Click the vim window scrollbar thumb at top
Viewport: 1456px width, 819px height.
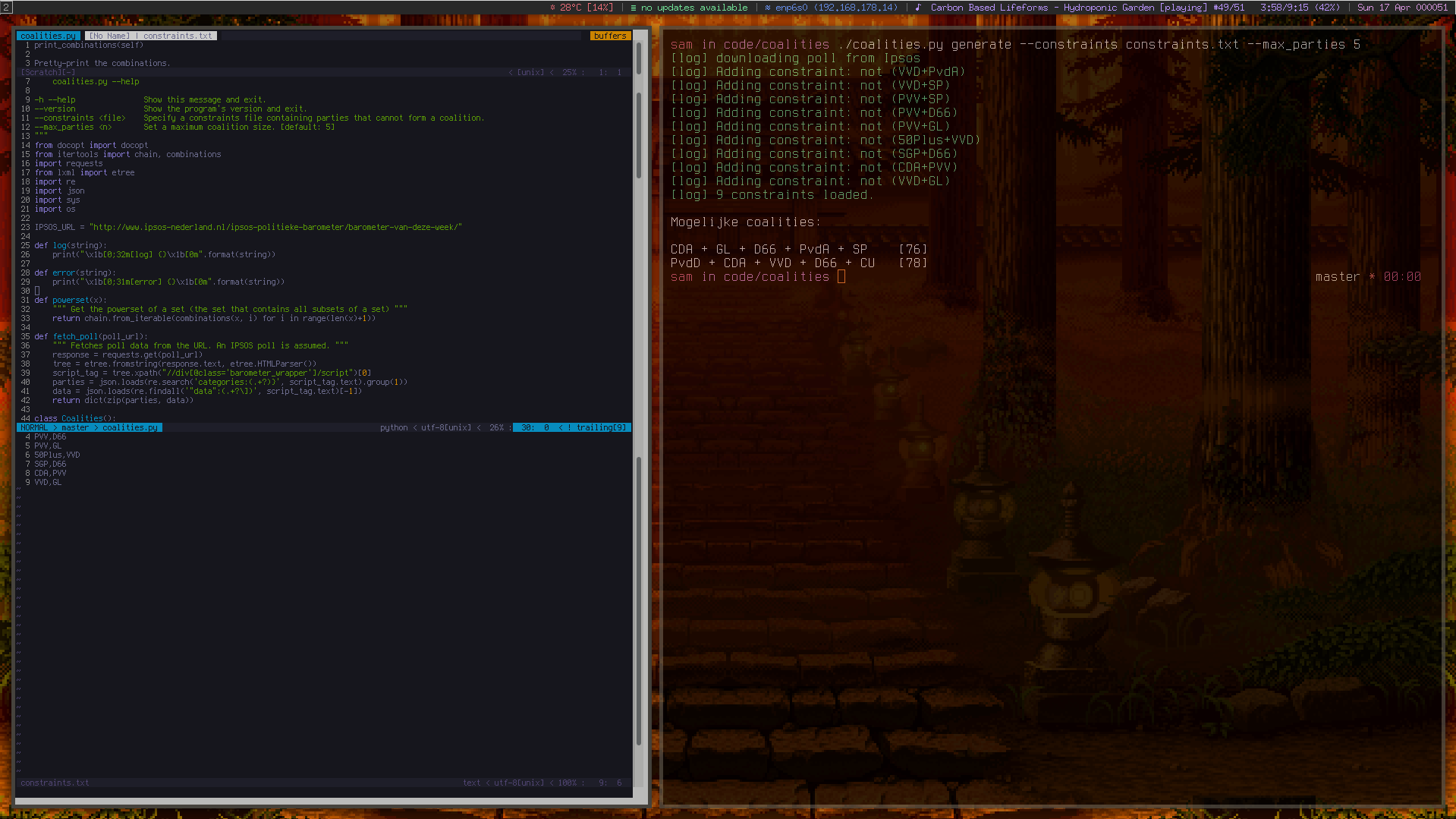pyautogui.click(x=639, y=58)
